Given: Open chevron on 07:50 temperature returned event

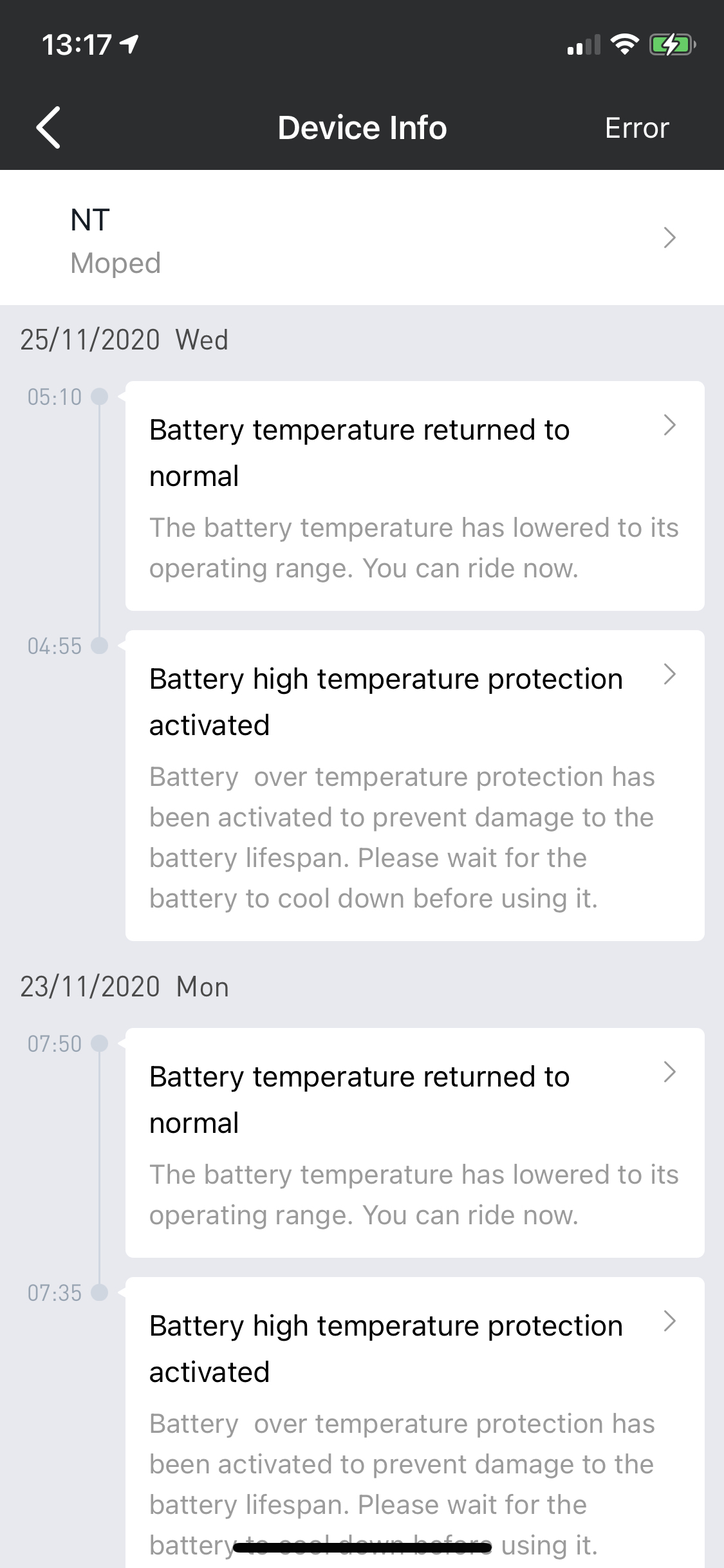Looking at the screenshot, I should click(x=669, y=1072).
